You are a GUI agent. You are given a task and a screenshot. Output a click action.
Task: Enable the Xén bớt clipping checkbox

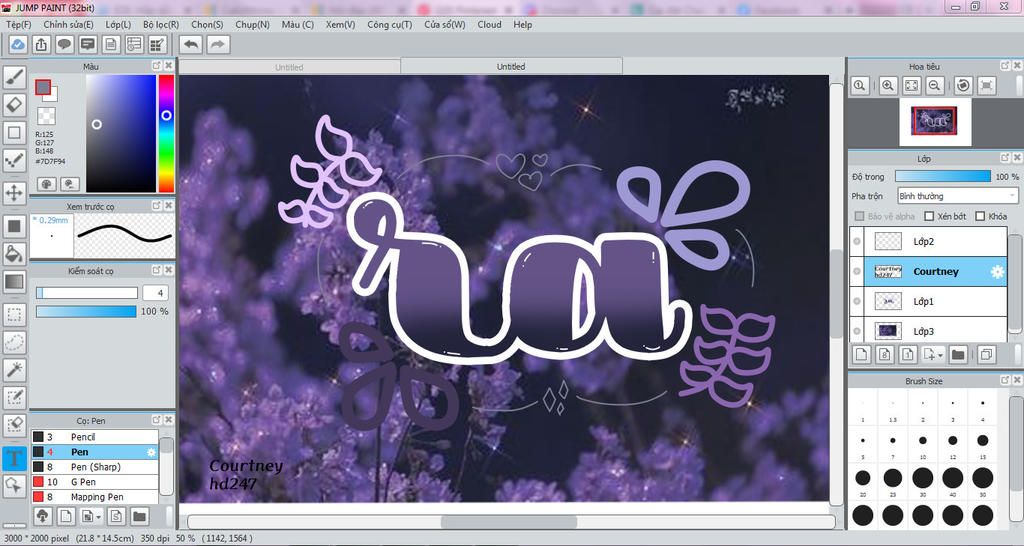coord(929,216)
